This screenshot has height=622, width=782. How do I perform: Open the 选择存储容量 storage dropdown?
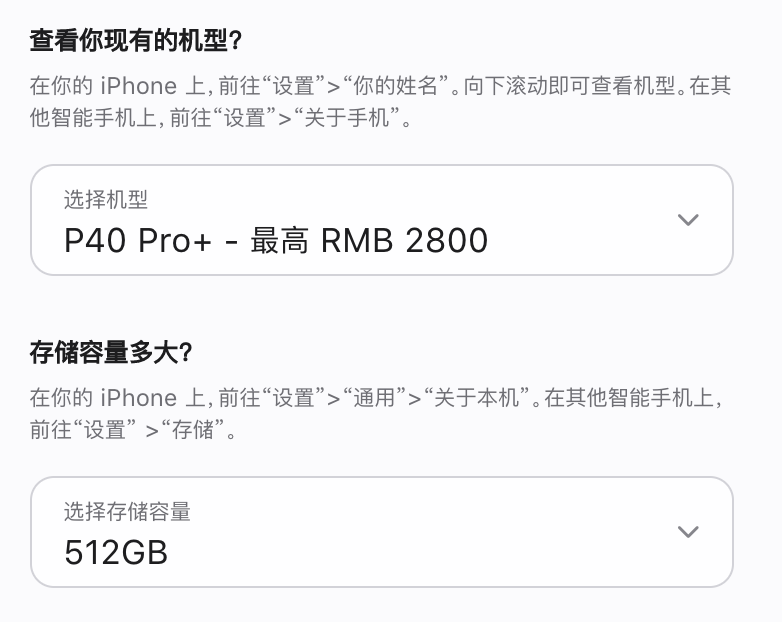pyautogui.click(x=382, y=532)
